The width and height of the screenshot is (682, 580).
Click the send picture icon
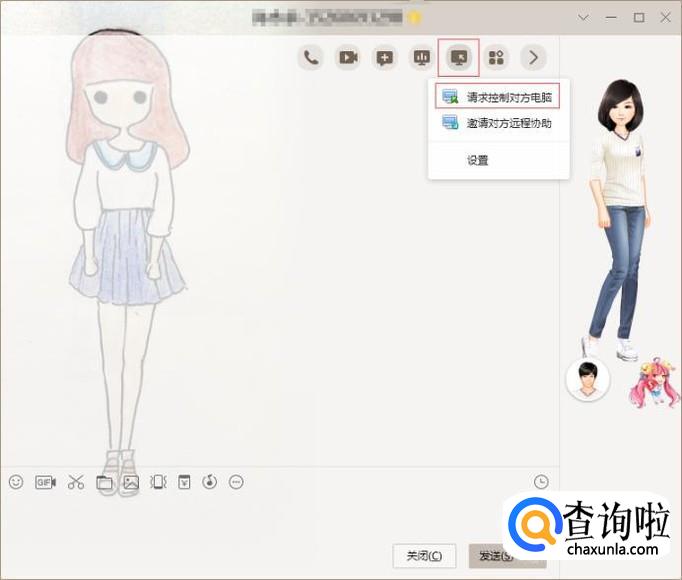130,482
